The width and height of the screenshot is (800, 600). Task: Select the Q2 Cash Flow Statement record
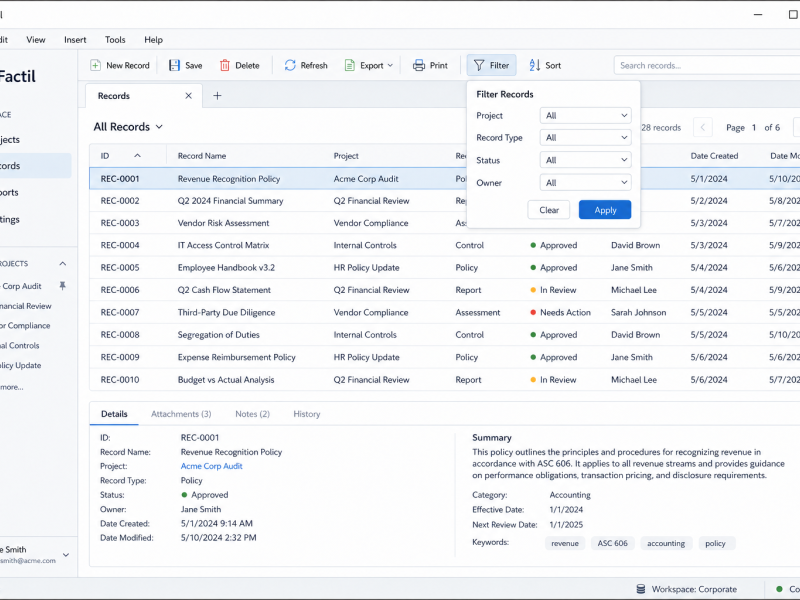(x=444, y=290)
